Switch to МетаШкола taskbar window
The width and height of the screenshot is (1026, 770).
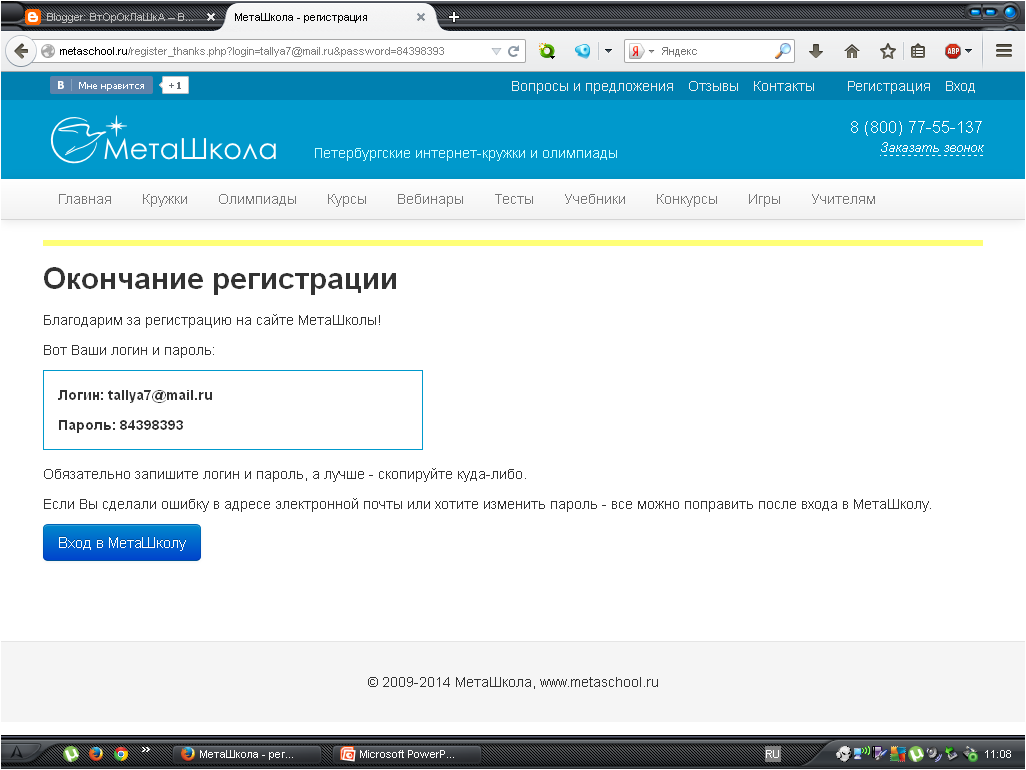(x=249, y=754)
